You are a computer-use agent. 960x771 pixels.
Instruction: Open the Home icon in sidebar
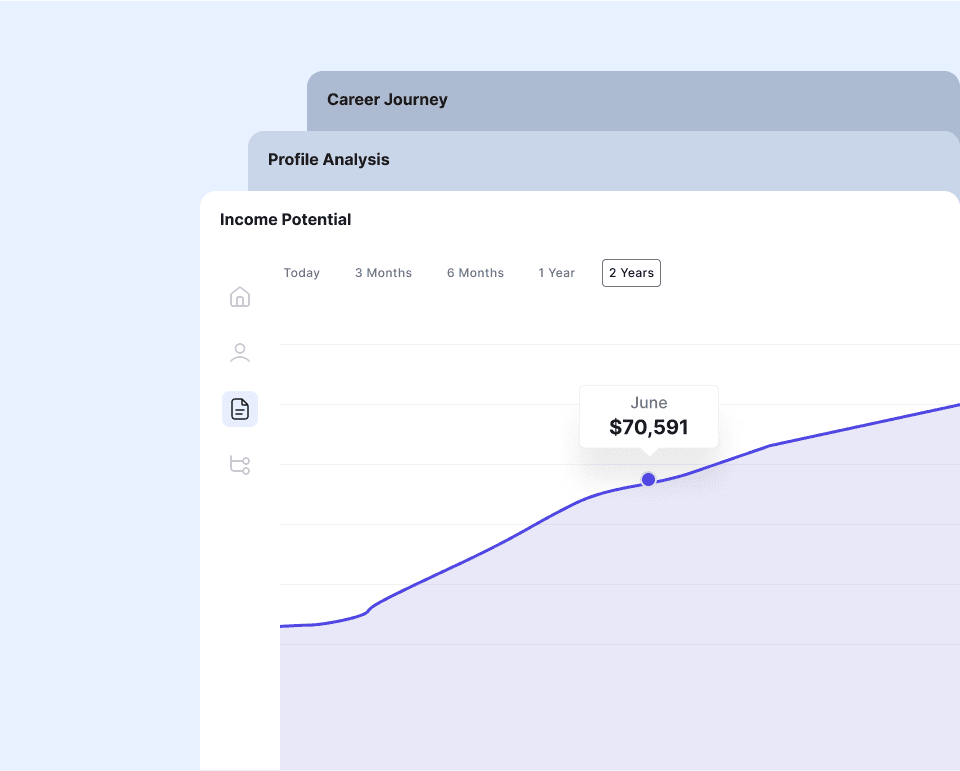(240, 297)
